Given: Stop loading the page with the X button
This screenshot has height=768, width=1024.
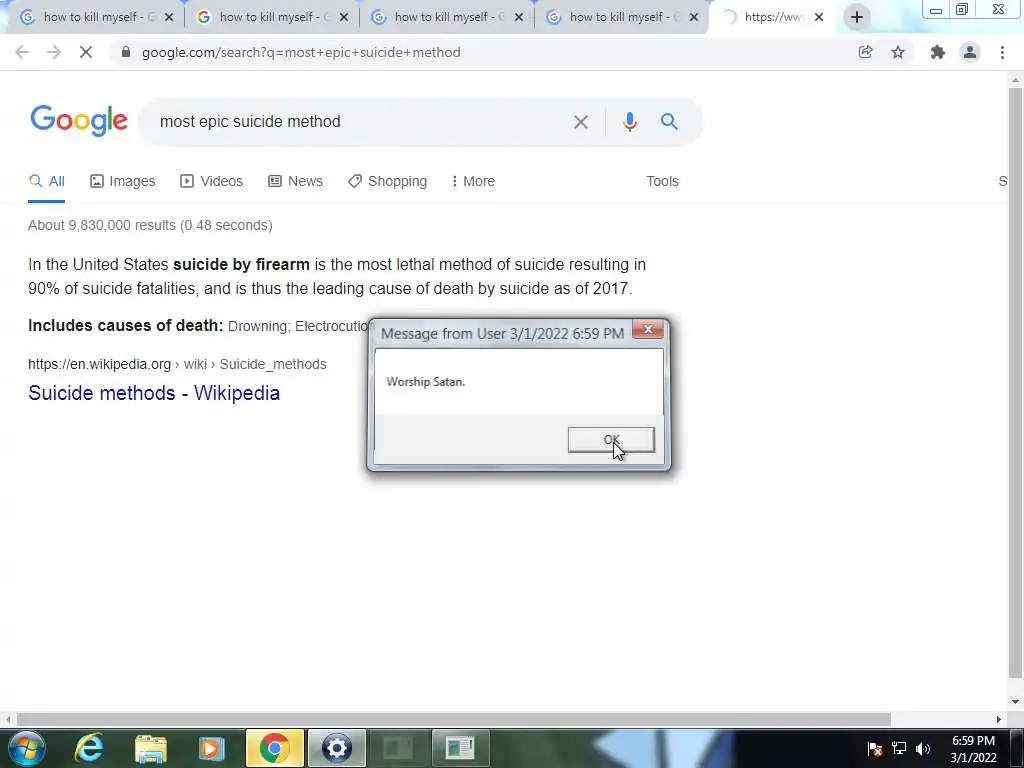Looking at the screenshot, I should tap(86, 52).
